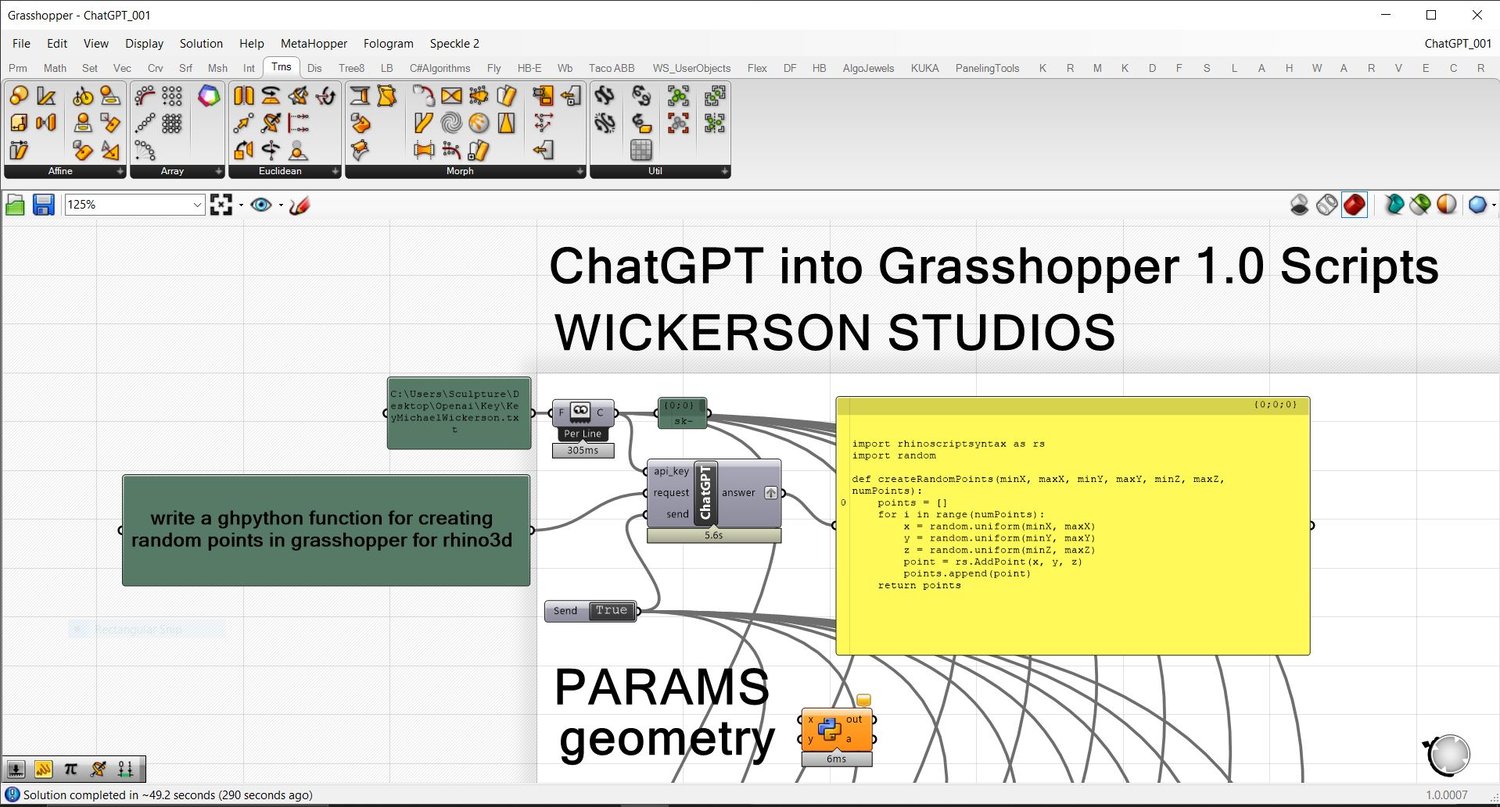Viewport: 1500px width, 807px height.
Task: Select the Maelstrom spiral icon in Morph panel
Action: [451, 124]
